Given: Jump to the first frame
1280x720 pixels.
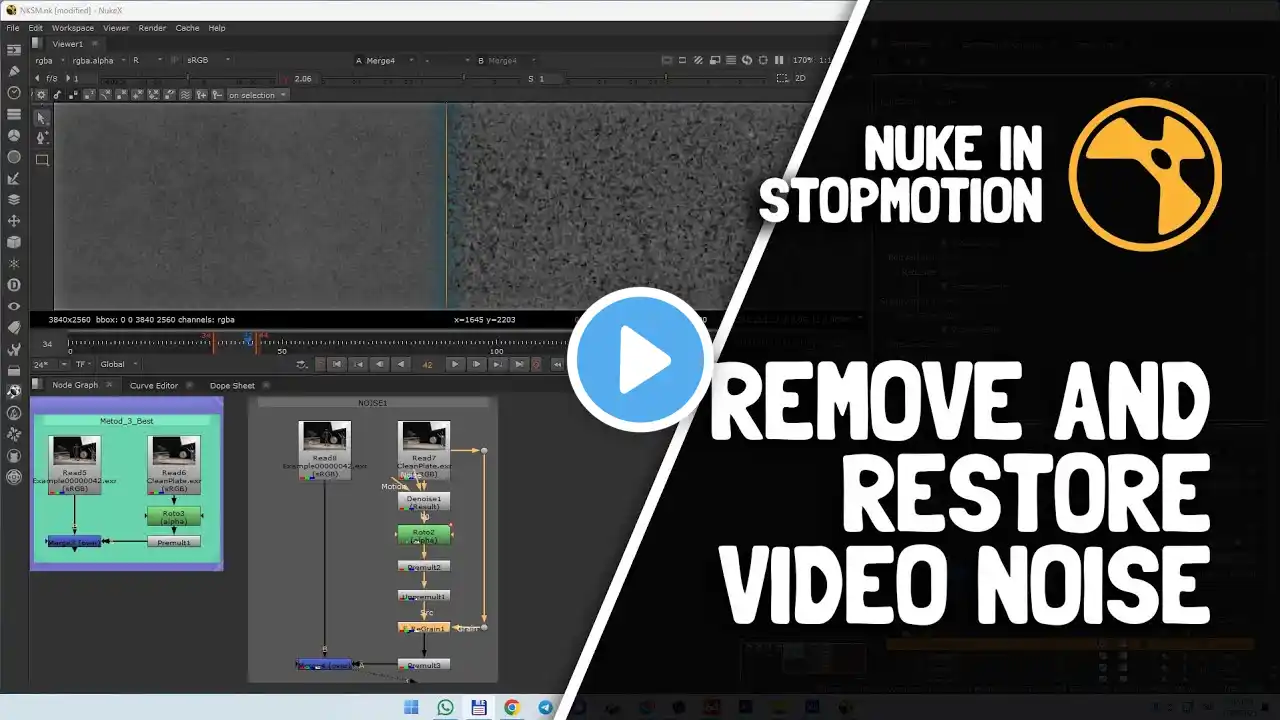Looking at the screenshot, I should (337, 364).
